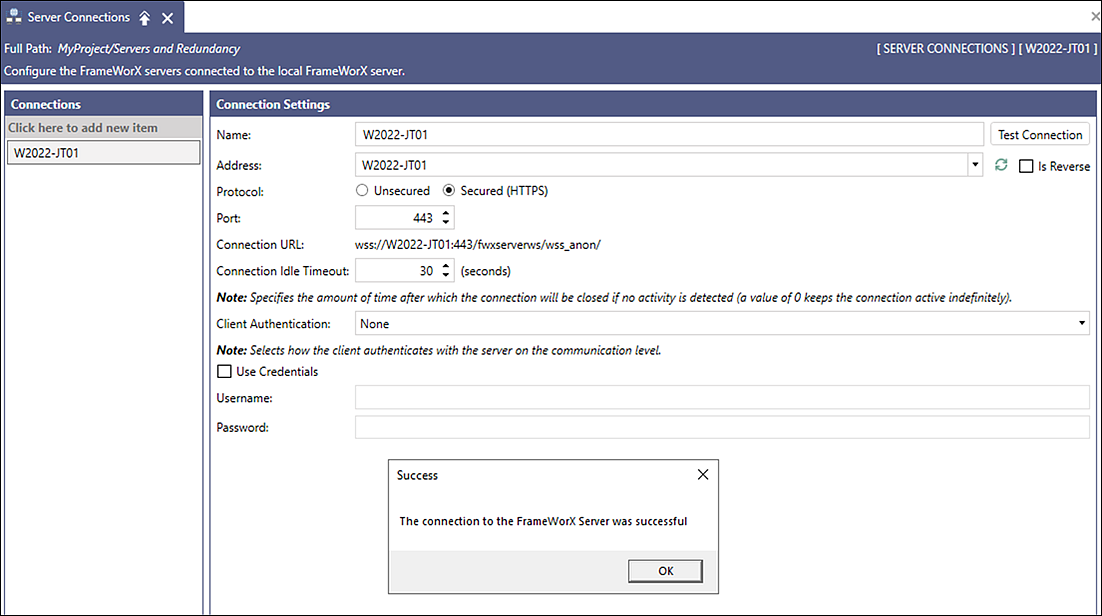
Task: Select the Secured (HTTPS) radio button
Action: [x=448, y=190]
